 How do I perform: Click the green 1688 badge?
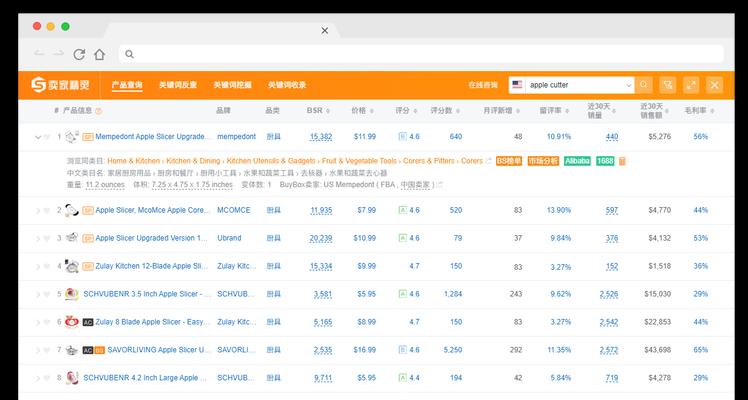(x=605, y=161)
